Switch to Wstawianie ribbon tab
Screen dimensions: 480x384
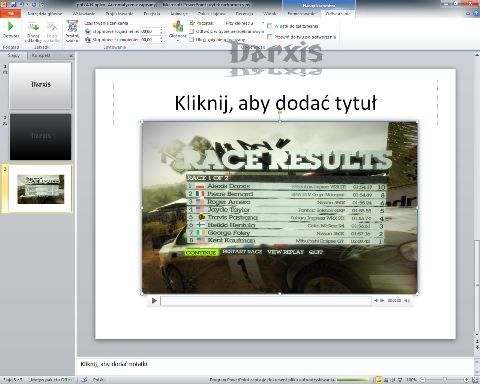coord(84,14)
